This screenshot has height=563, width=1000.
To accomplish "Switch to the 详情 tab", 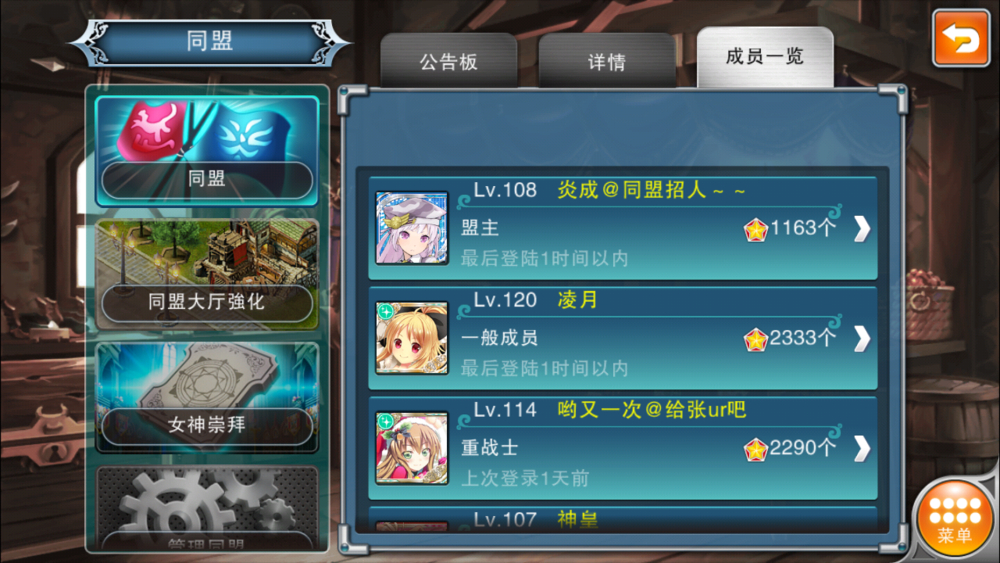I will (607, 61).
